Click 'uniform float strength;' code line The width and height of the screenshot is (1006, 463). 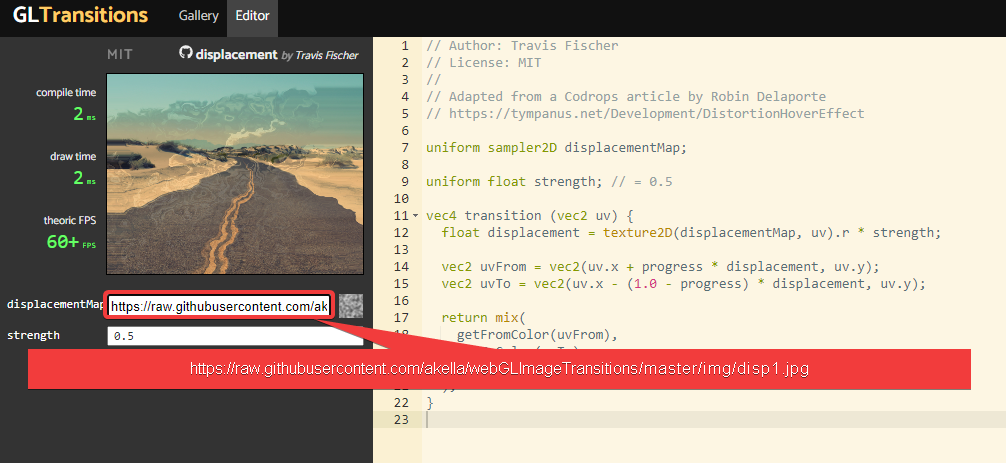coord(549,181)
